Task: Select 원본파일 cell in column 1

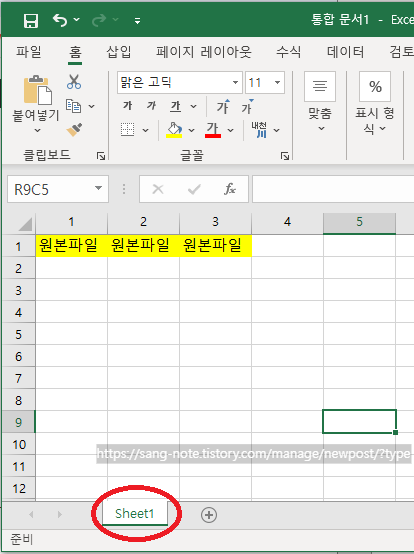Action: [71, 246]
